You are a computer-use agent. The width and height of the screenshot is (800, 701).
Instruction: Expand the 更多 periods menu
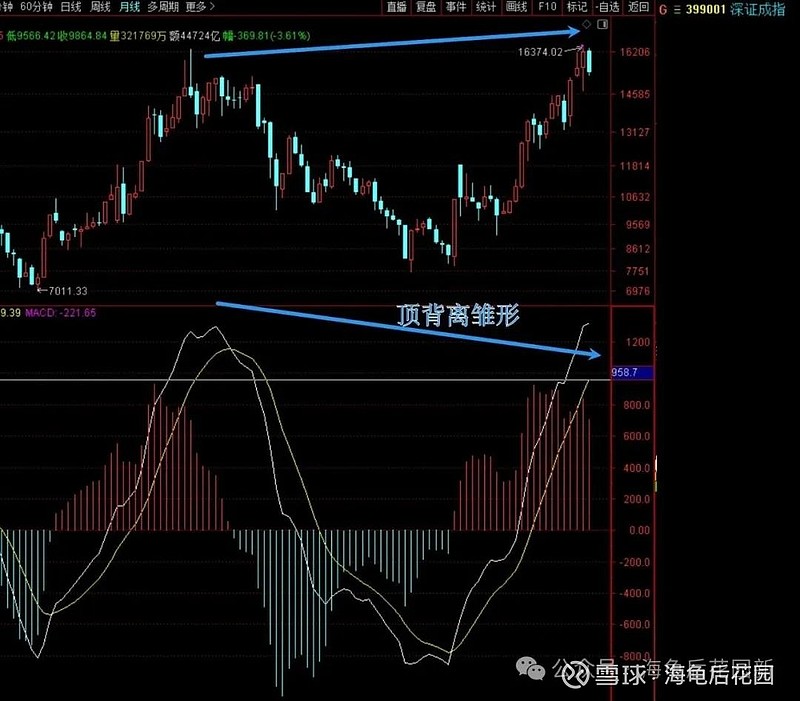pyautogui.click(x=200, y=7)
